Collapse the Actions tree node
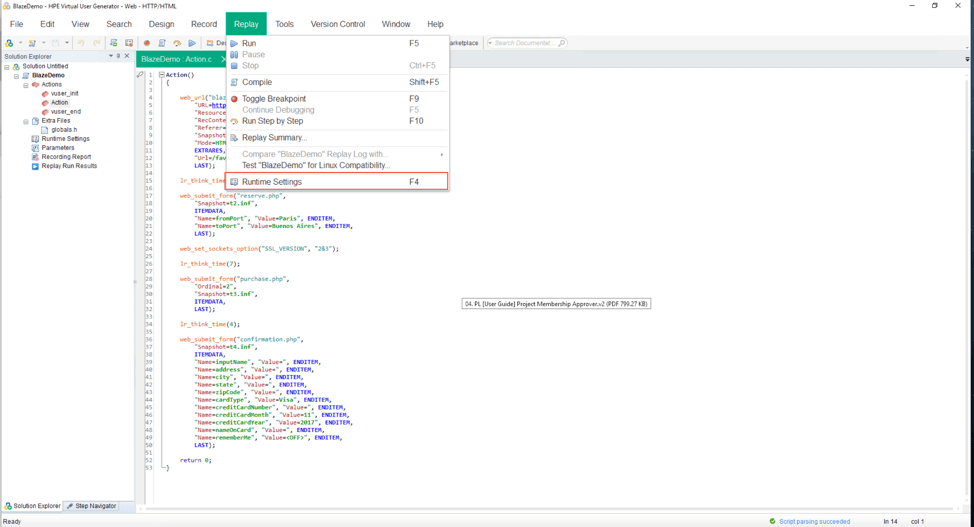Viewport: 974px width, 527px height. 26,85
